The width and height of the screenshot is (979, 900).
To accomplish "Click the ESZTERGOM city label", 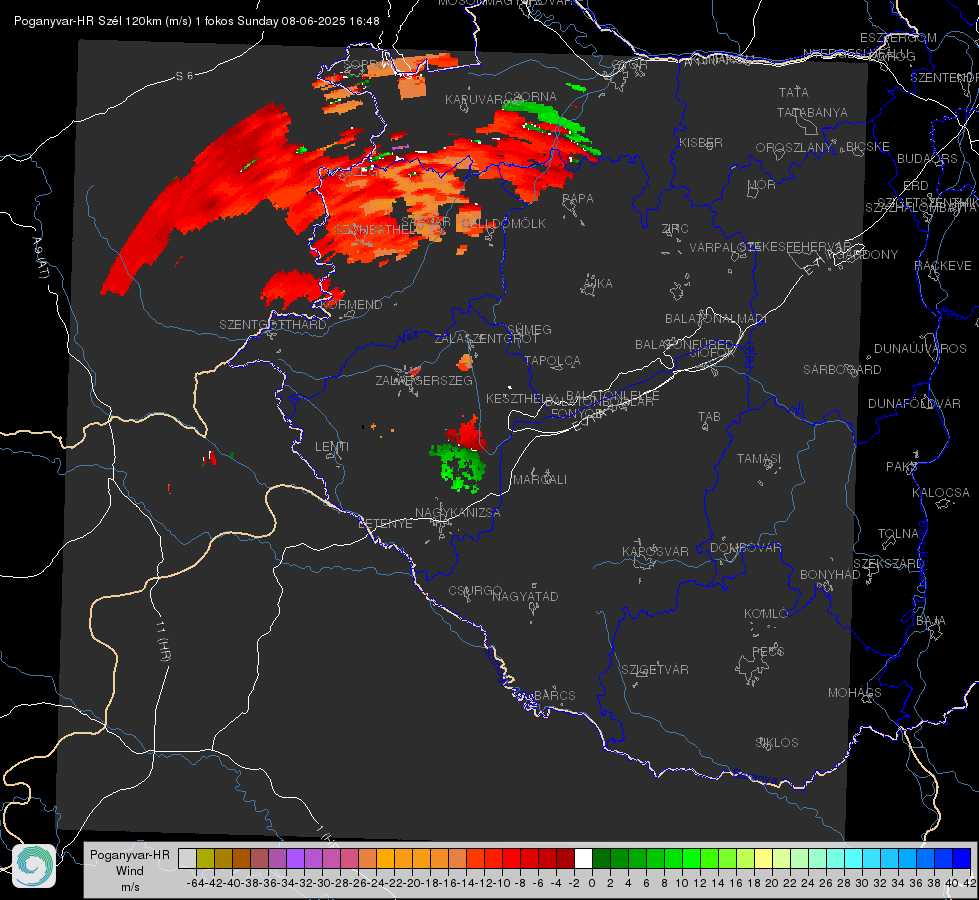I will (898, 38).
